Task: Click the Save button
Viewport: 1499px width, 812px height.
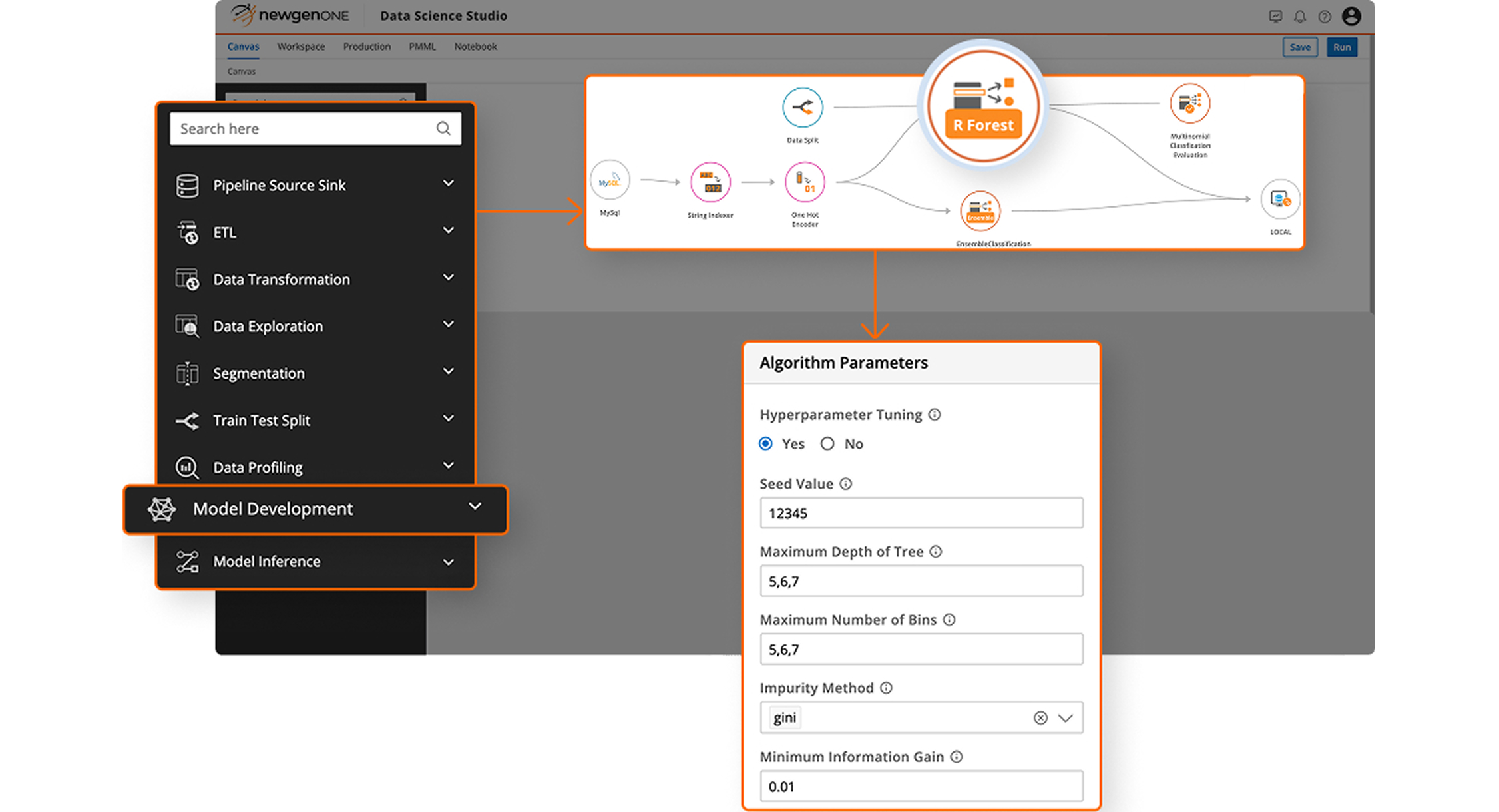Action: click(1299, 47)
